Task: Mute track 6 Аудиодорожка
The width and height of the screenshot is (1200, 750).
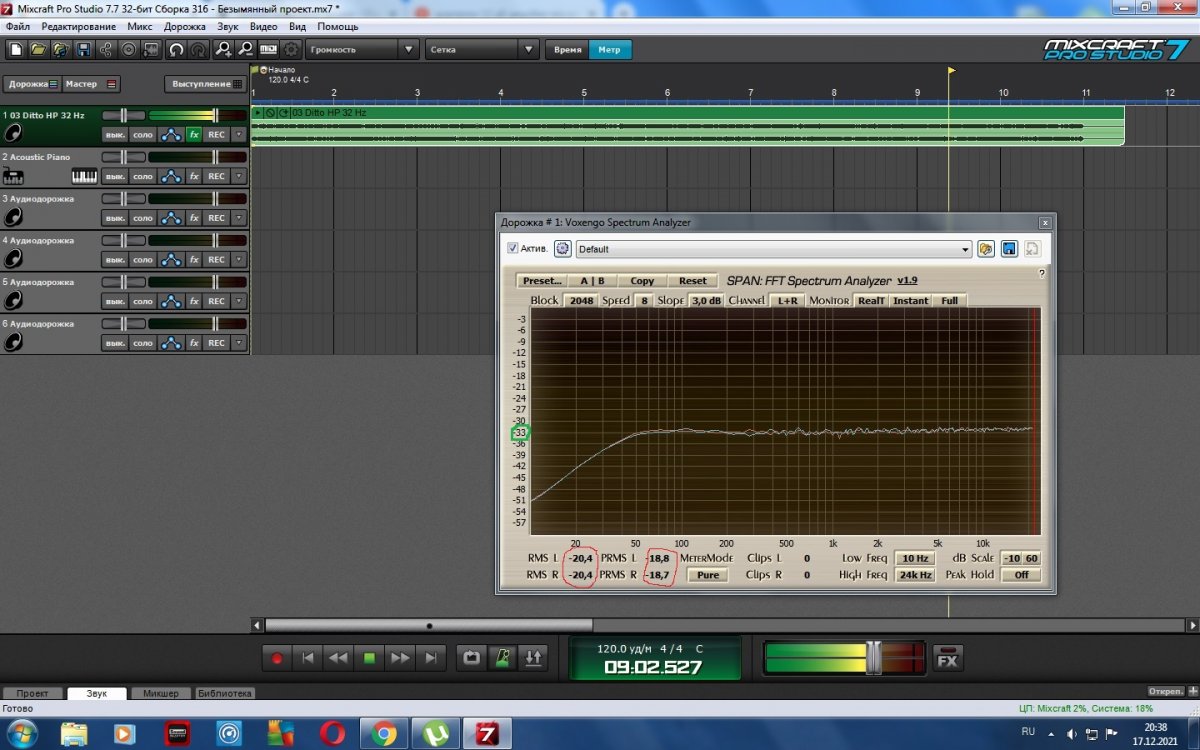Action: pos(115,343)
